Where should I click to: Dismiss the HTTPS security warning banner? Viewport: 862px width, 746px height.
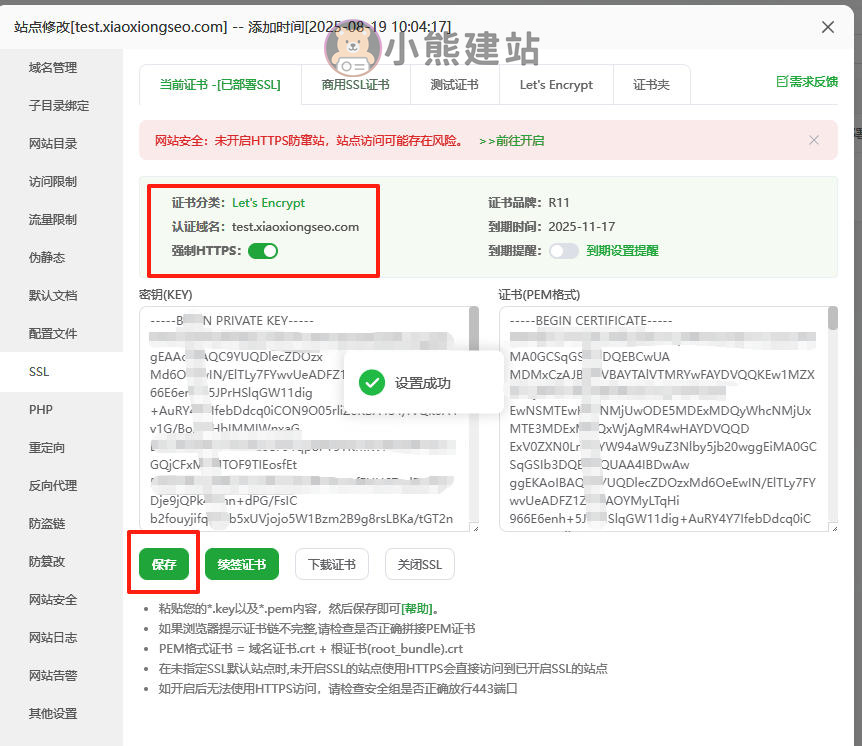(x=814, y=140)
